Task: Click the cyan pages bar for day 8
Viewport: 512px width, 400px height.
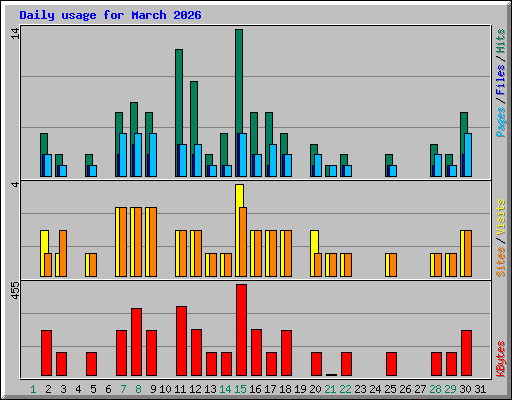Action: coord(138,155)
